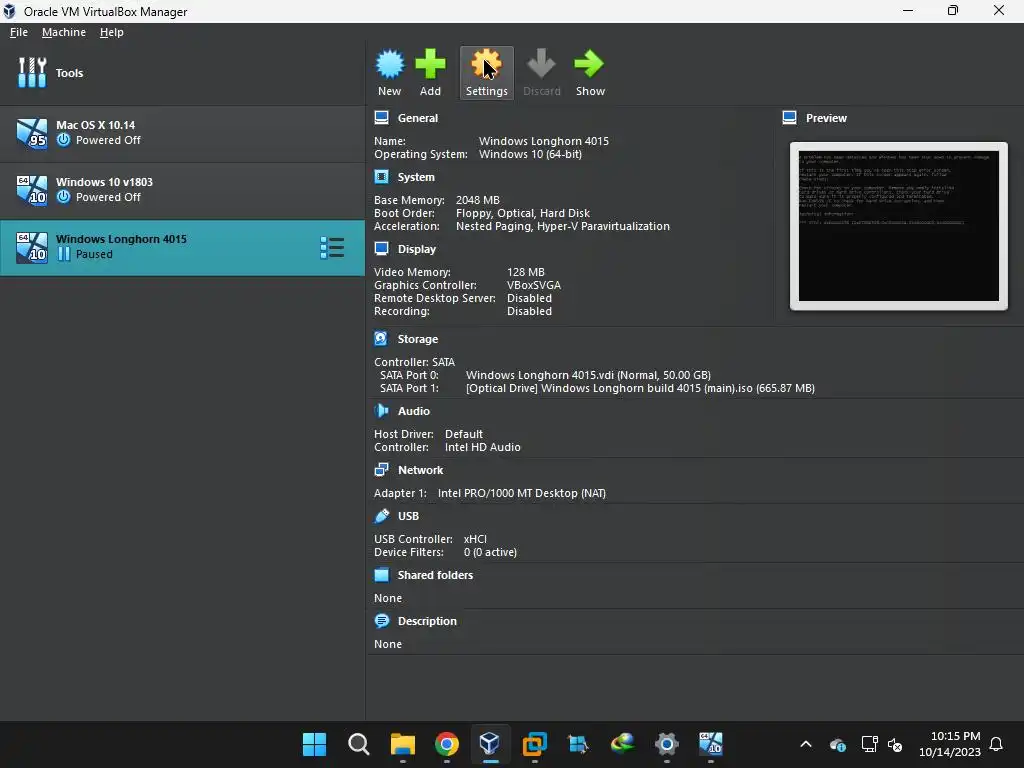
Task: Click the 'xHCI' USB controller value
Action: click(x=475, y=539)
